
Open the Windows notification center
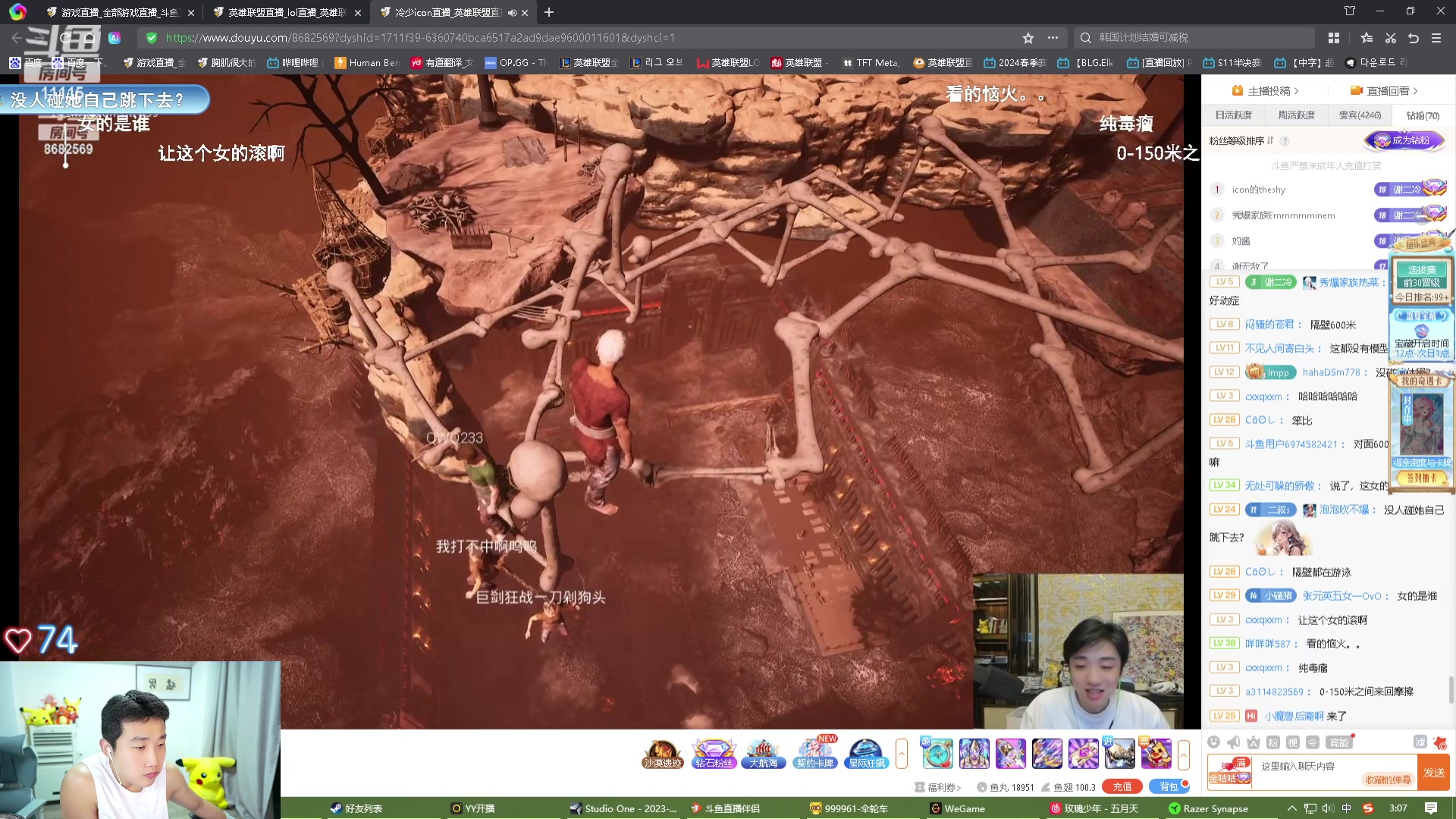pyautogui.click(x=1431, y=808)
